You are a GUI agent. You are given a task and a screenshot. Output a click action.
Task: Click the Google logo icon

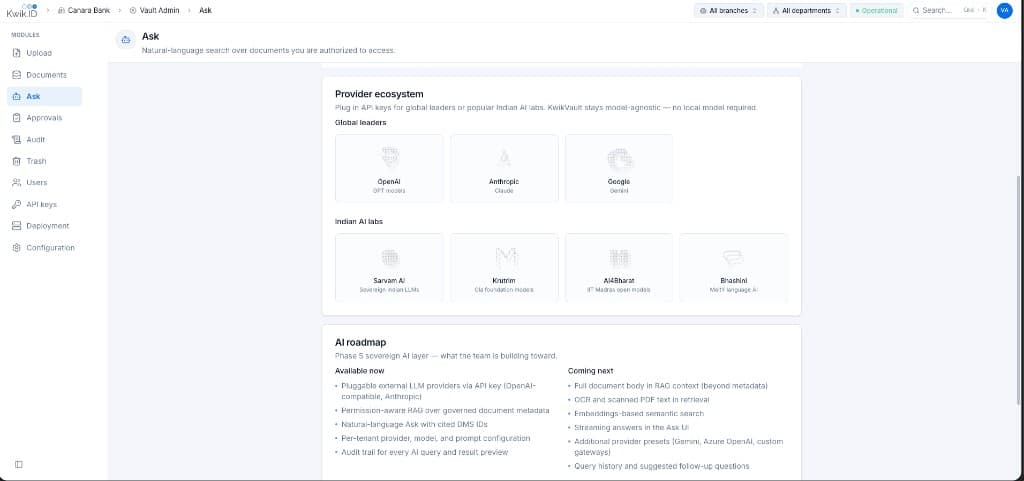(619, 159)
